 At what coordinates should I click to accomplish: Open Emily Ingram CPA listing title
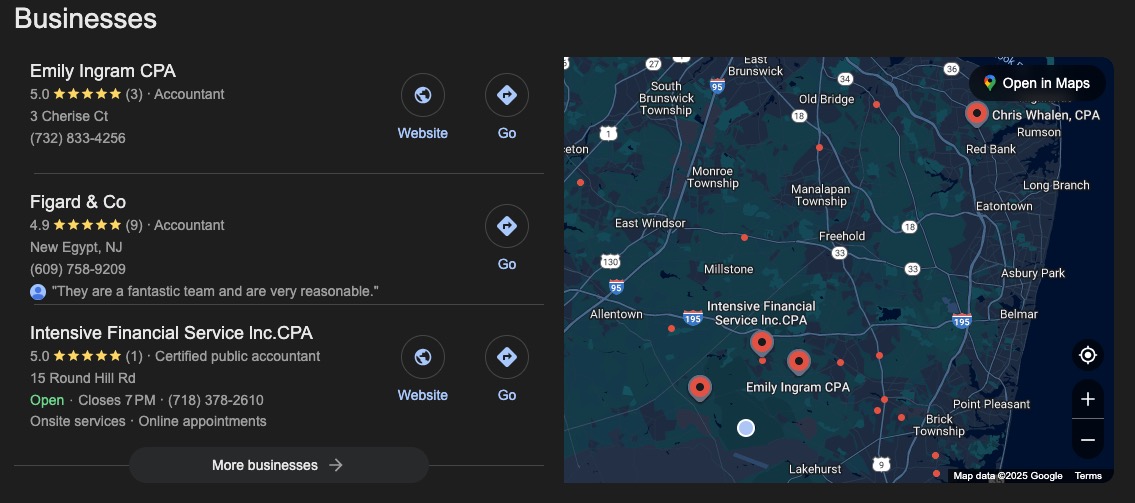(x=103, y=71)
